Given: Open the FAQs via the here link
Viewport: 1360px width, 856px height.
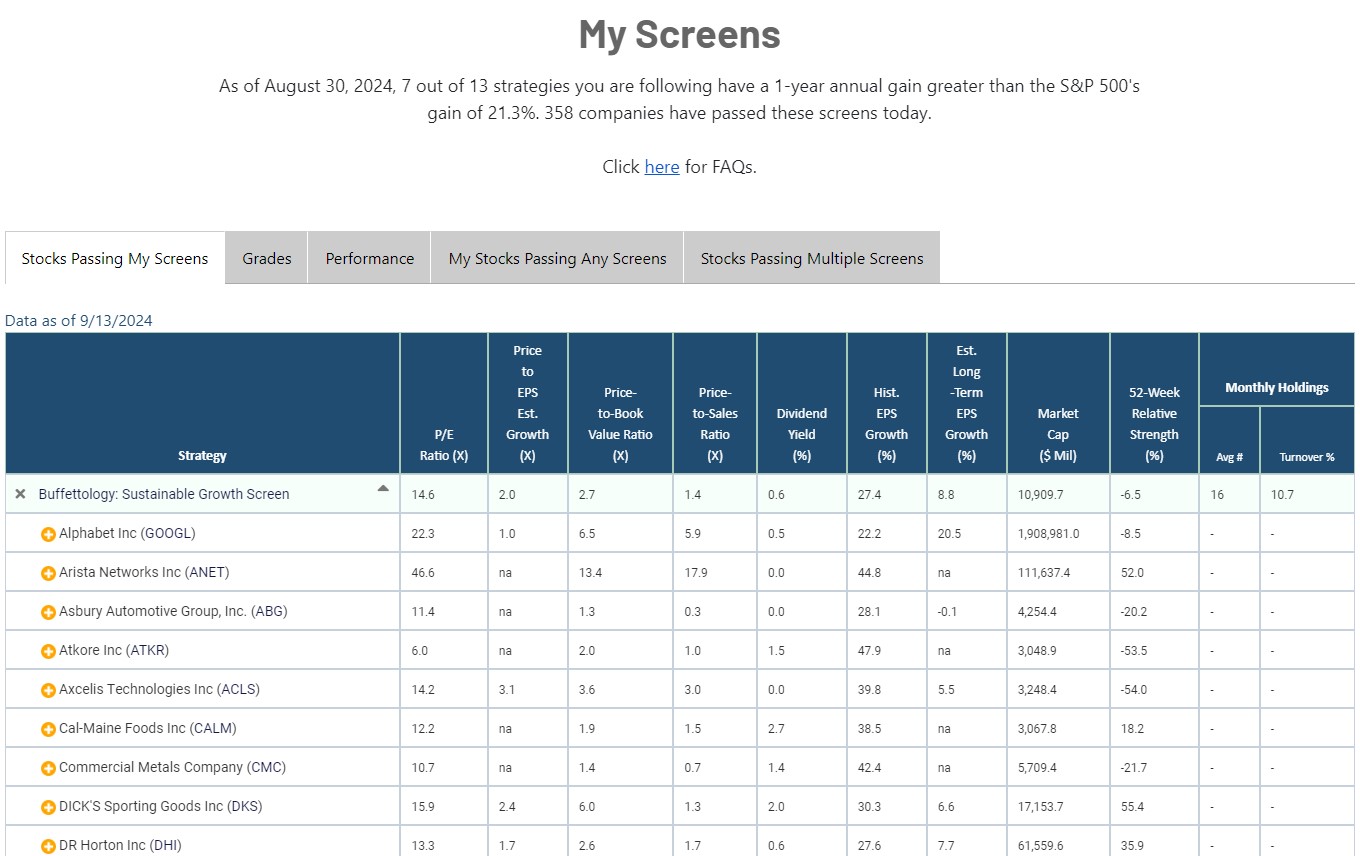Looking at the screenshot, I should (661, 166).
